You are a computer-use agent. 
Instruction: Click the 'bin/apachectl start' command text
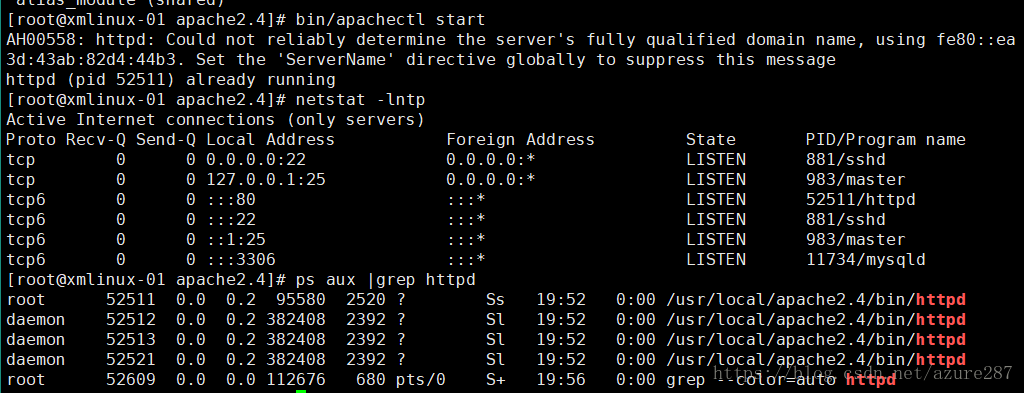click(x=391, y=20)
